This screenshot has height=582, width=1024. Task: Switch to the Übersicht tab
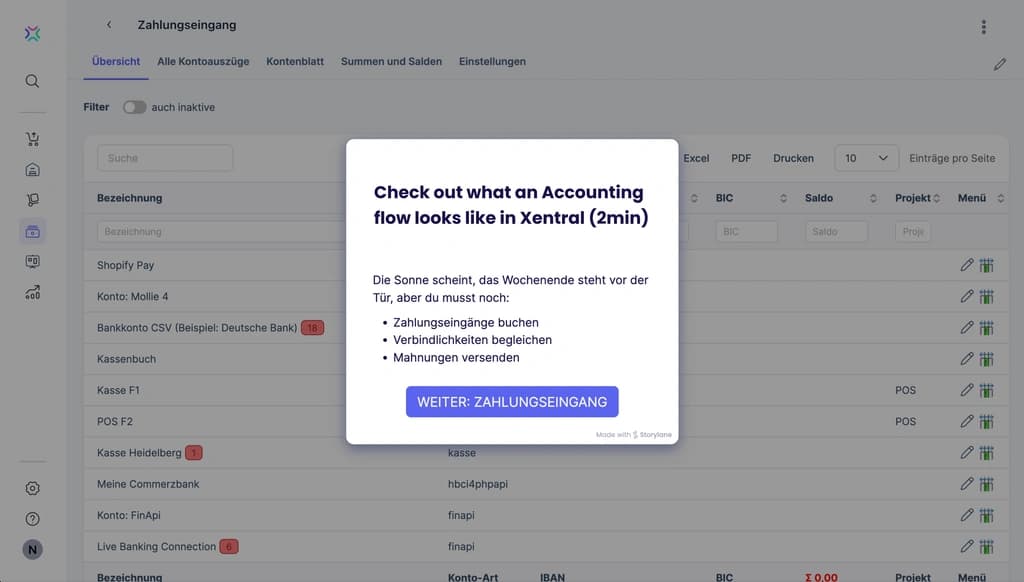[116, 61]
